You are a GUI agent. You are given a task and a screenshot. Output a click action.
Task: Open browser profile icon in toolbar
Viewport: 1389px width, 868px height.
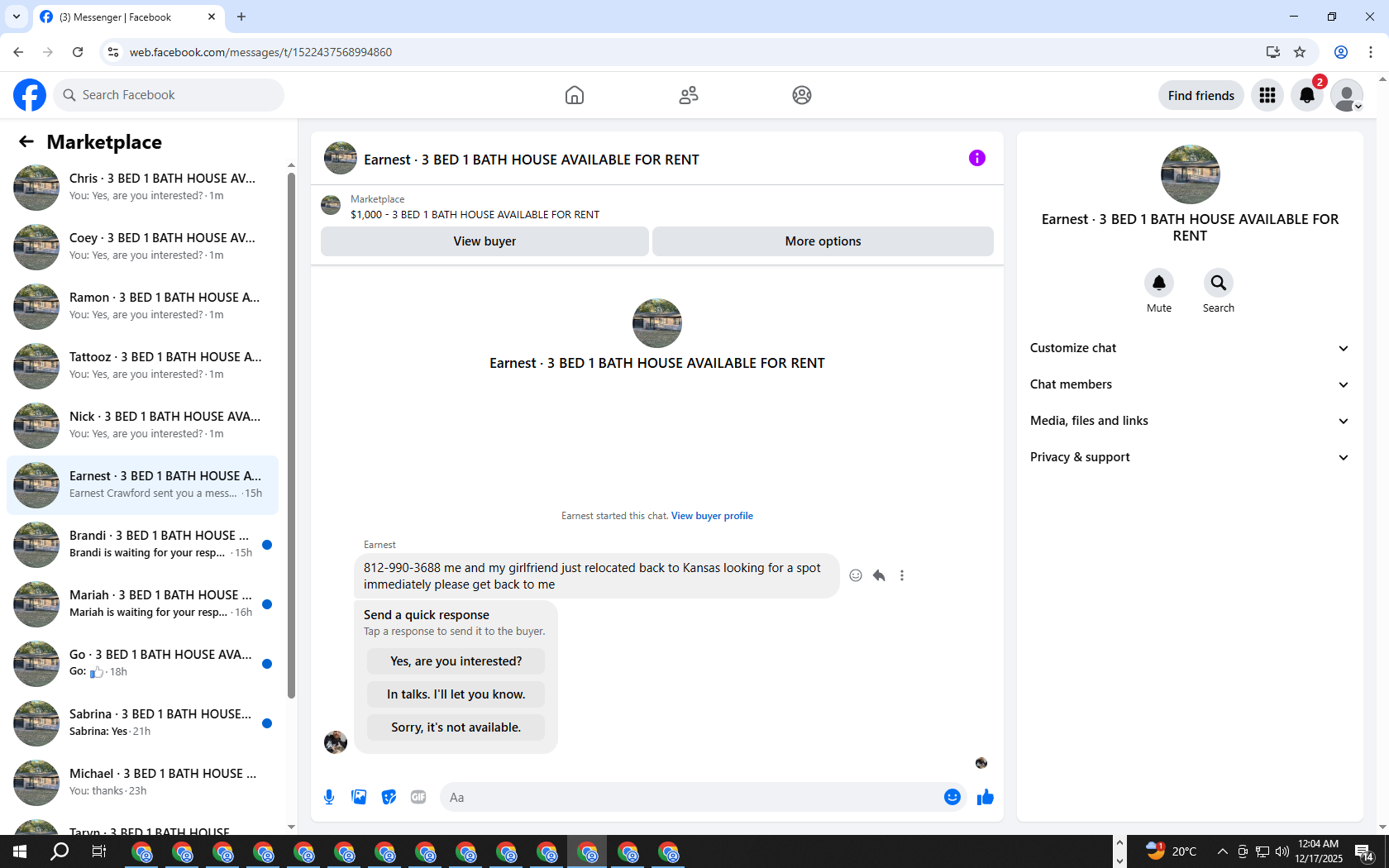pos(1341,52)
